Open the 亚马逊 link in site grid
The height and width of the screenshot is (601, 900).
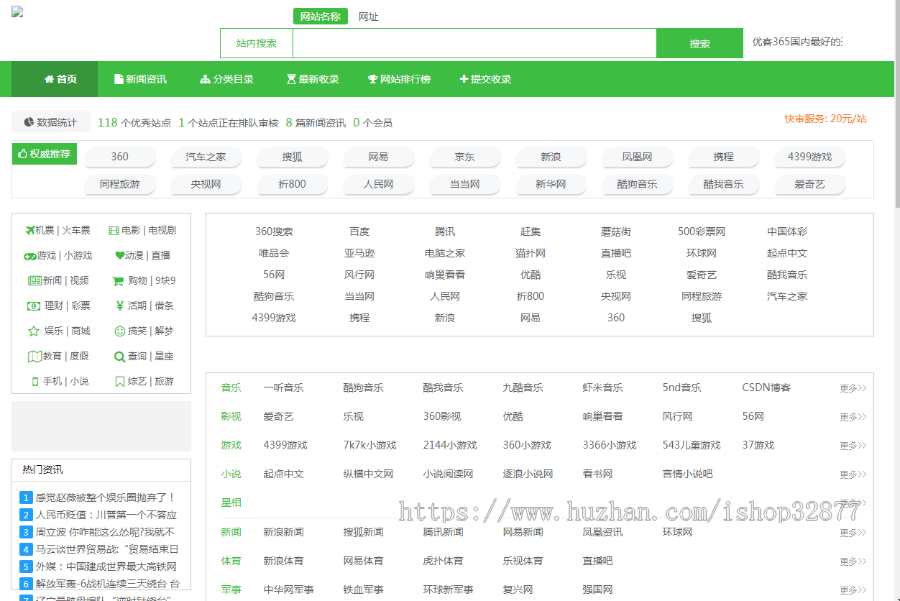click(359, 253)
